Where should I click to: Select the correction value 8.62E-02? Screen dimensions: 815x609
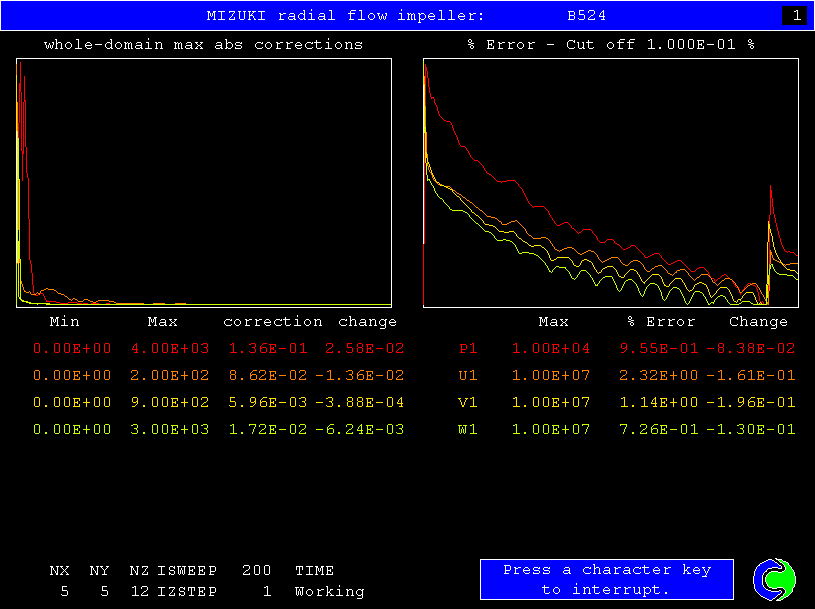pos(268,375)
